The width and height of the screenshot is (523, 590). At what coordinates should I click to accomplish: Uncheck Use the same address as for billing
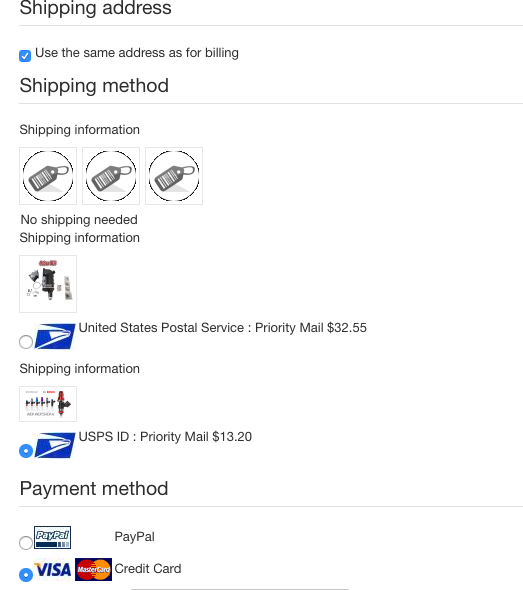click(x=25, y=56)
